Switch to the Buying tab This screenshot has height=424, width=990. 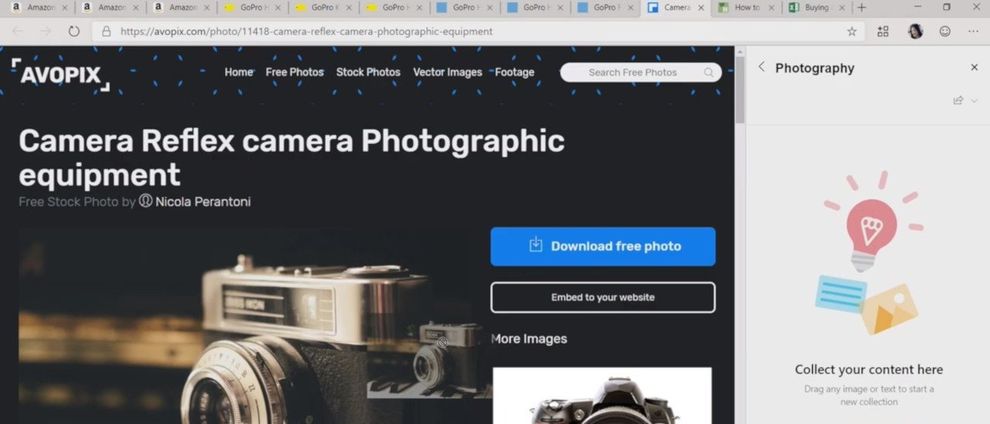point(817,8)
